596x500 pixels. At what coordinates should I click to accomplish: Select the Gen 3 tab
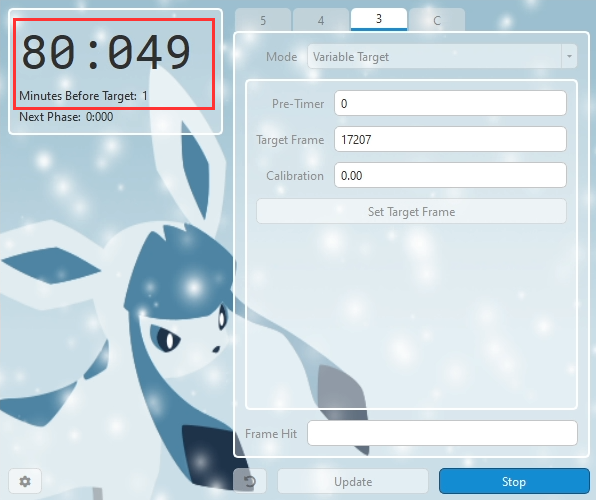[x=379, y=19]
